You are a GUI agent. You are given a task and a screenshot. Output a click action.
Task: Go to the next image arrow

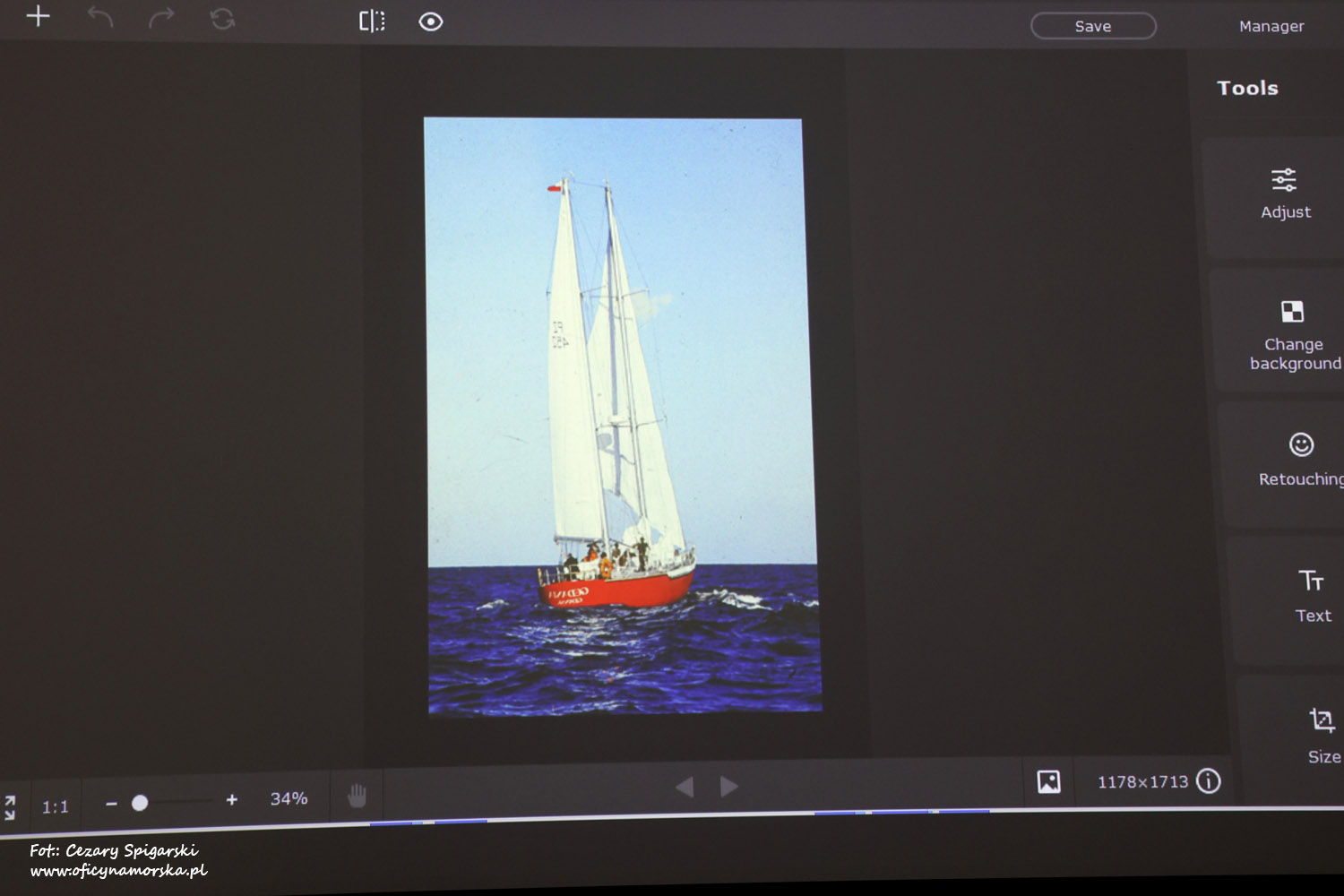click(x=729, y=787)
